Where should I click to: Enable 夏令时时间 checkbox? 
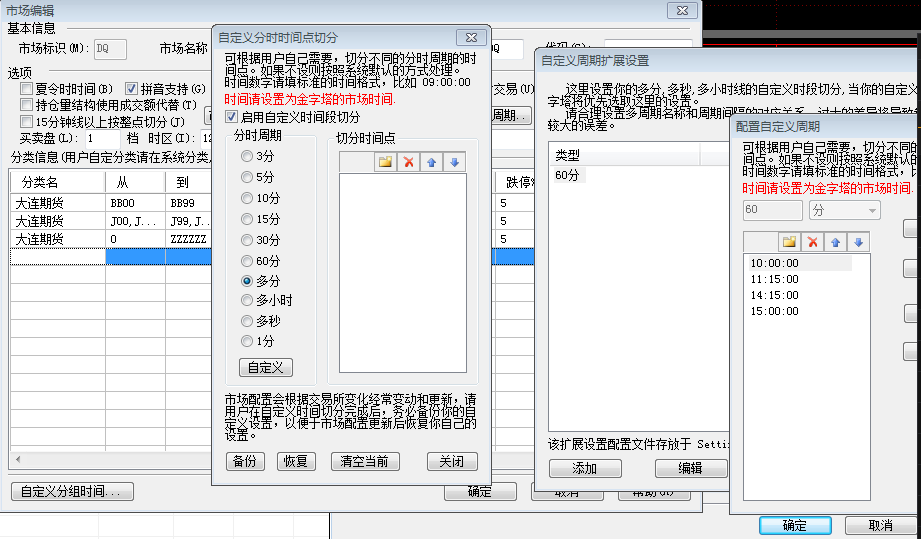click(x=26, y=89)
